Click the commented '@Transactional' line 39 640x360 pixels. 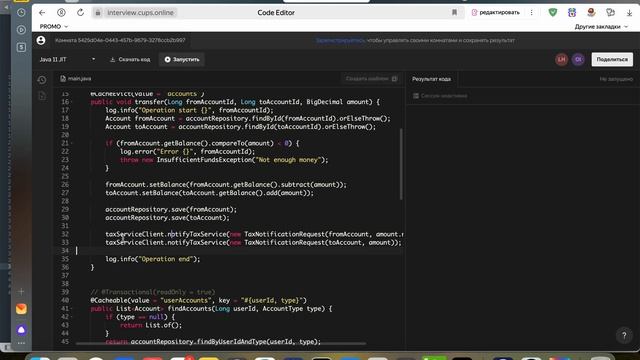(x=153, y=292)
